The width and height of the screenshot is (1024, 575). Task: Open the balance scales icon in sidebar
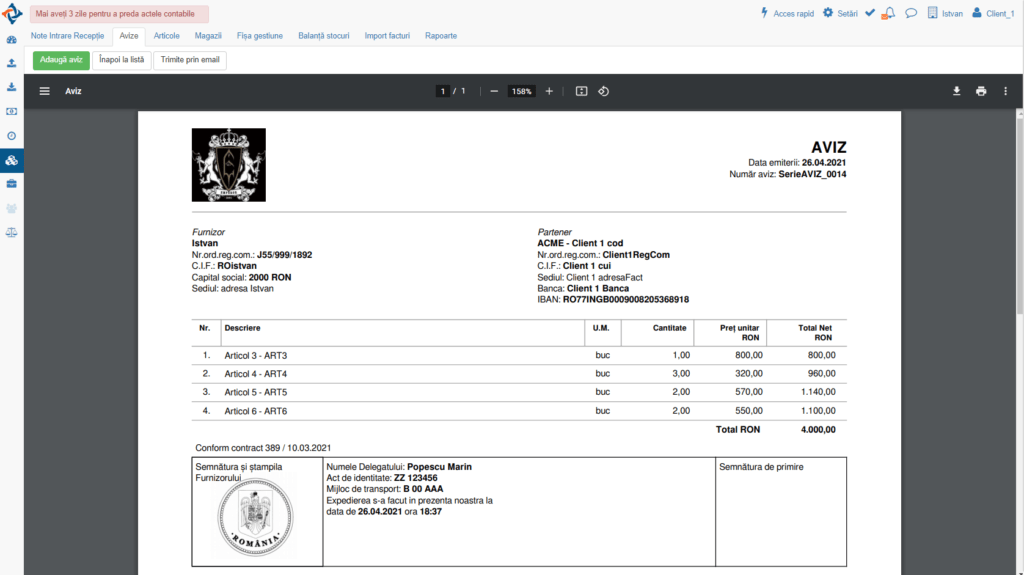[11, 233]
